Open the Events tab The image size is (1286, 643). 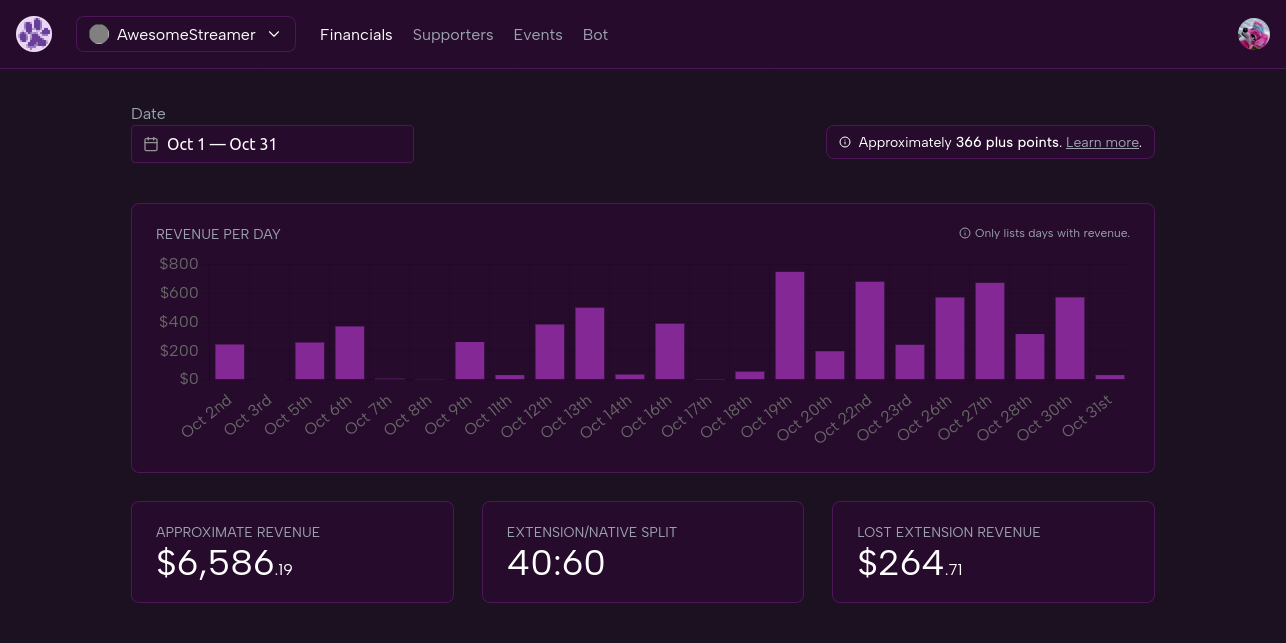click(x=538, y=34)
